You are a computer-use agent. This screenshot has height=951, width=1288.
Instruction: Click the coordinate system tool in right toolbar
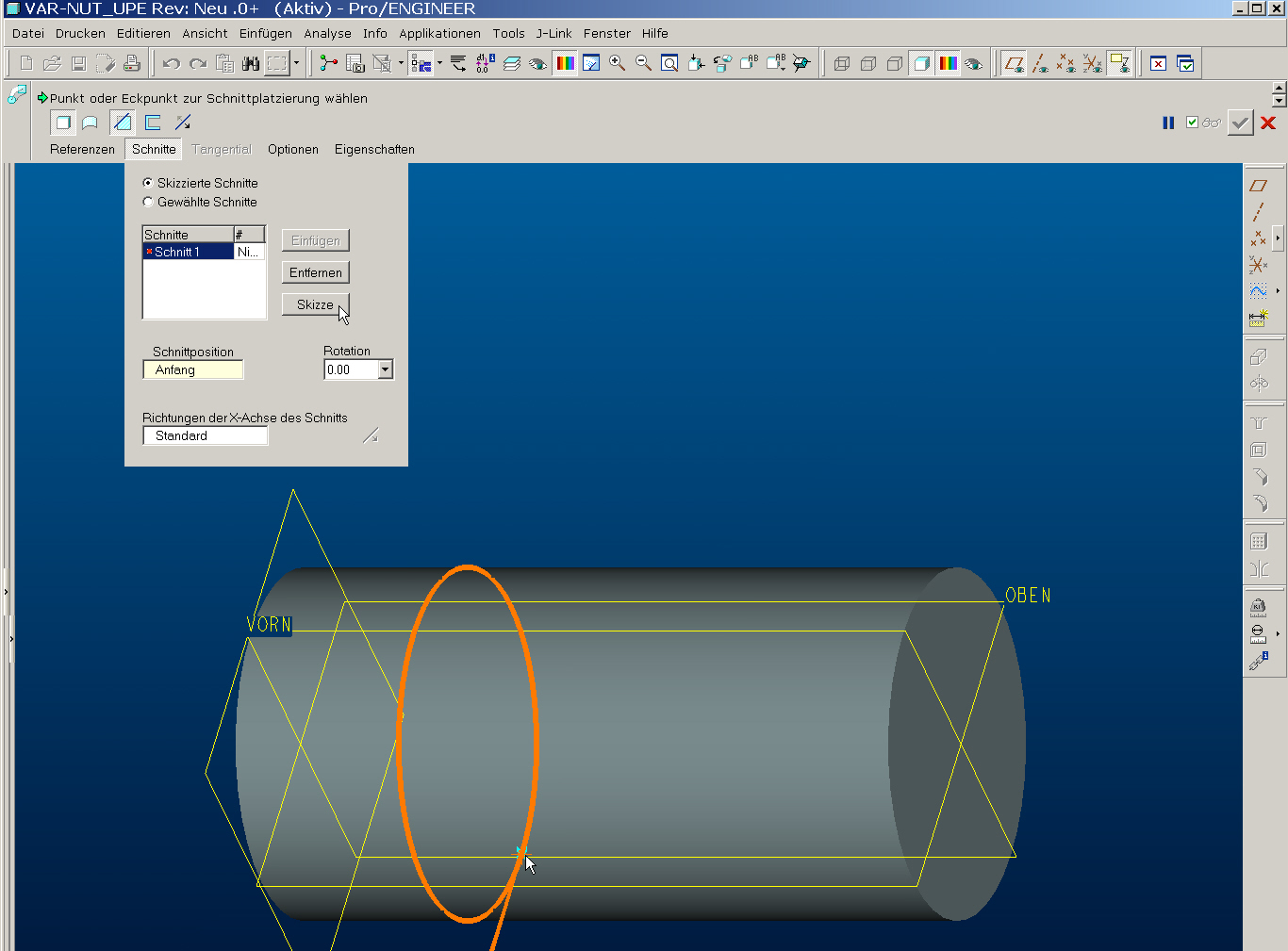(x=1258, y=265)
